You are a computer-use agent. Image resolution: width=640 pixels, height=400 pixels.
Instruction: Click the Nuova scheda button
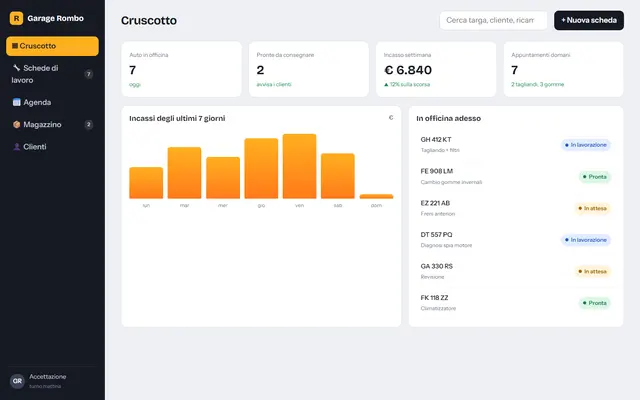coord(589,20)
